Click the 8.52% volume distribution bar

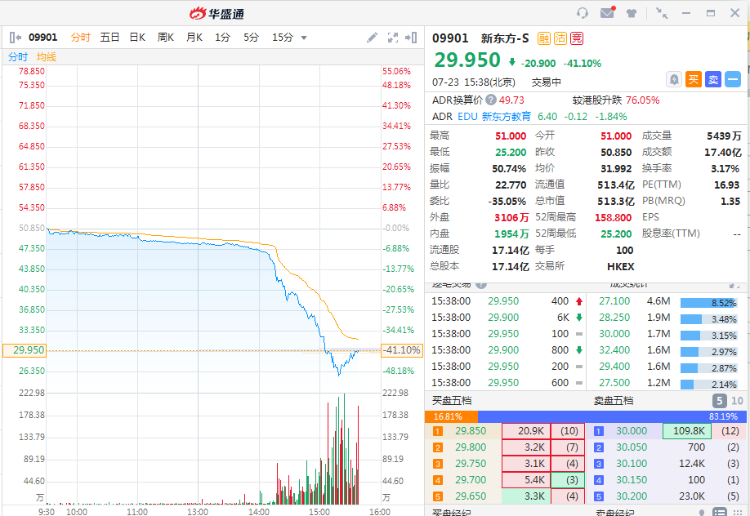[x=709, y=303]
